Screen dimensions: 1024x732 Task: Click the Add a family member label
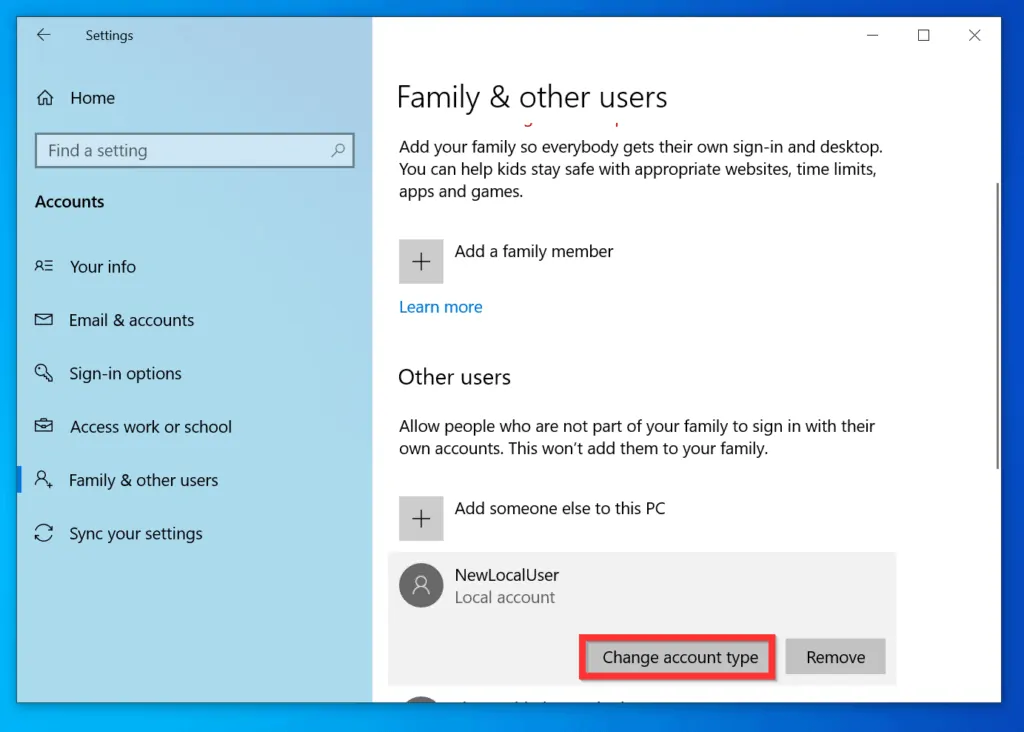(x=534, y=251)
